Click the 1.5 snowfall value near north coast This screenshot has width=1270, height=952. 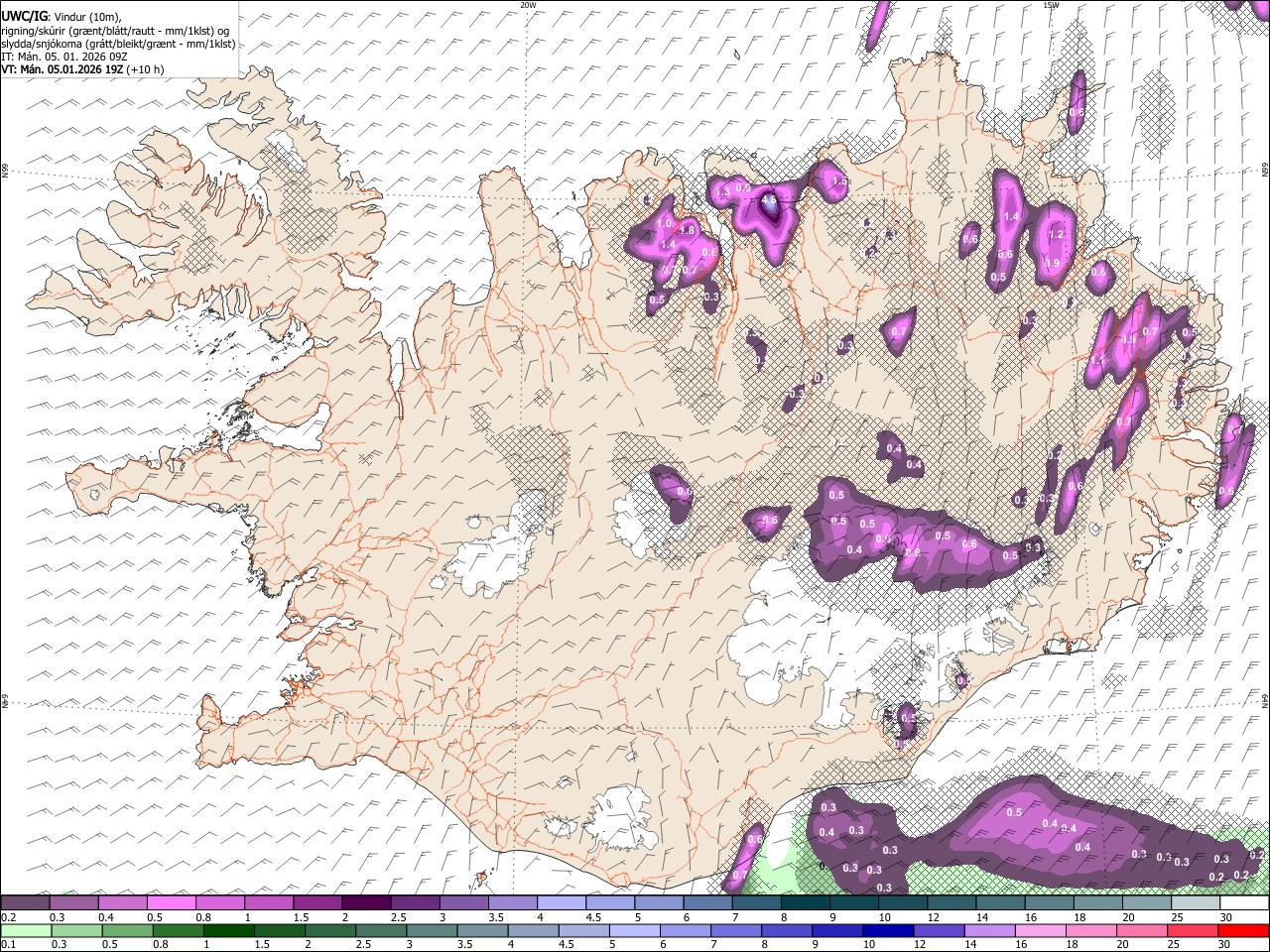tap(839, 181)
